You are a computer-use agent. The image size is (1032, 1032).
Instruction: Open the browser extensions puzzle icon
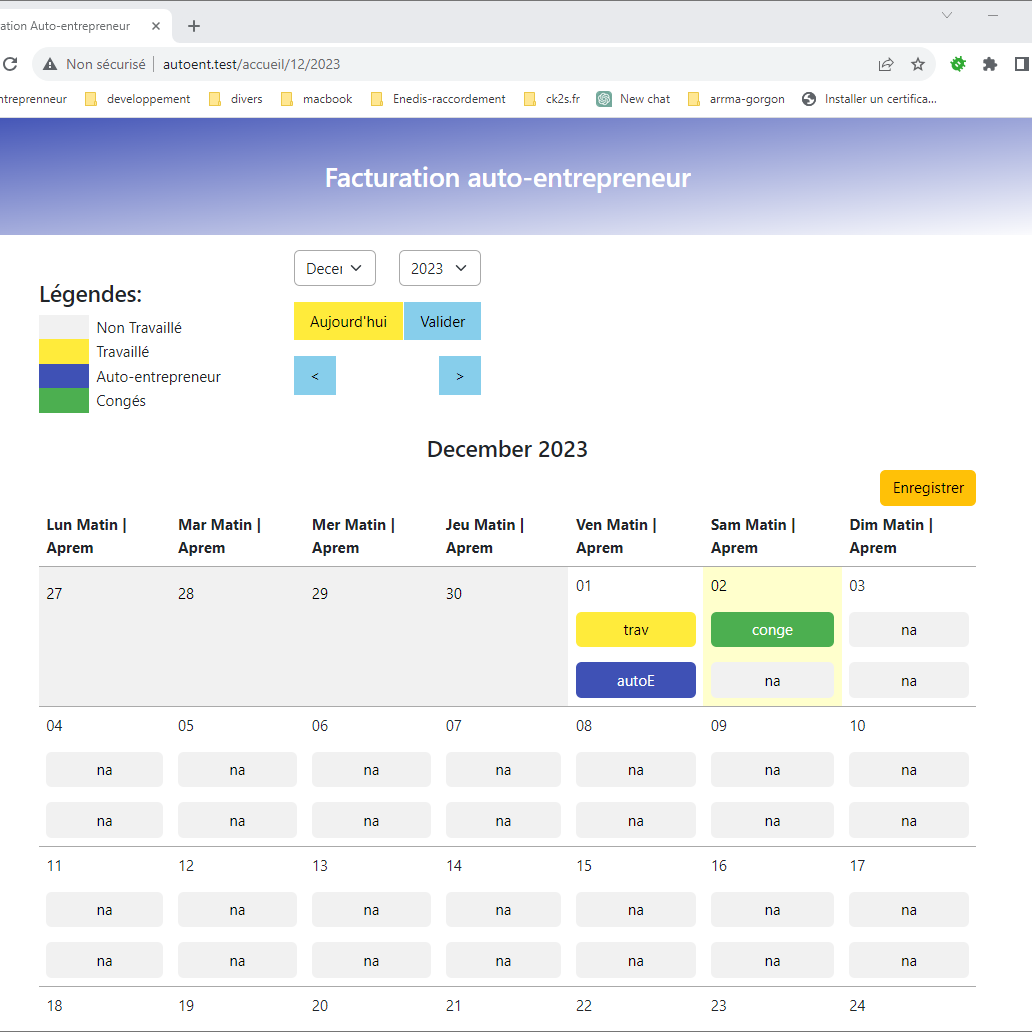(989, 64)
